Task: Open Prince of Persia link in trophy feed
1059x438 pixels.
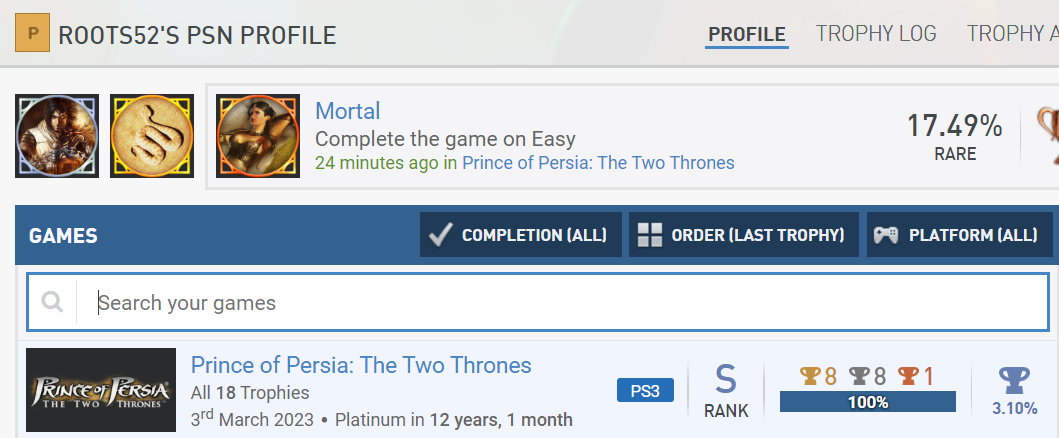Action: [597, 163]
